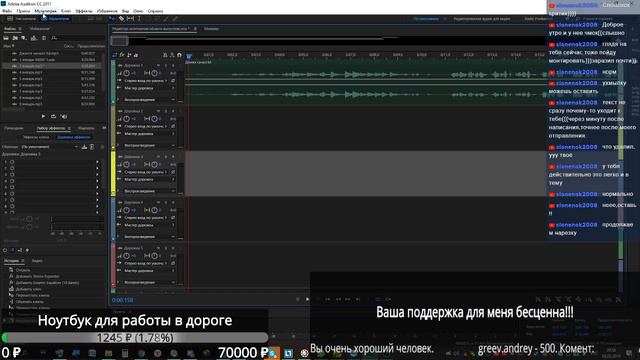Open Дорожка 1 input dropdown Стерео вход

[x=146, y=81]
